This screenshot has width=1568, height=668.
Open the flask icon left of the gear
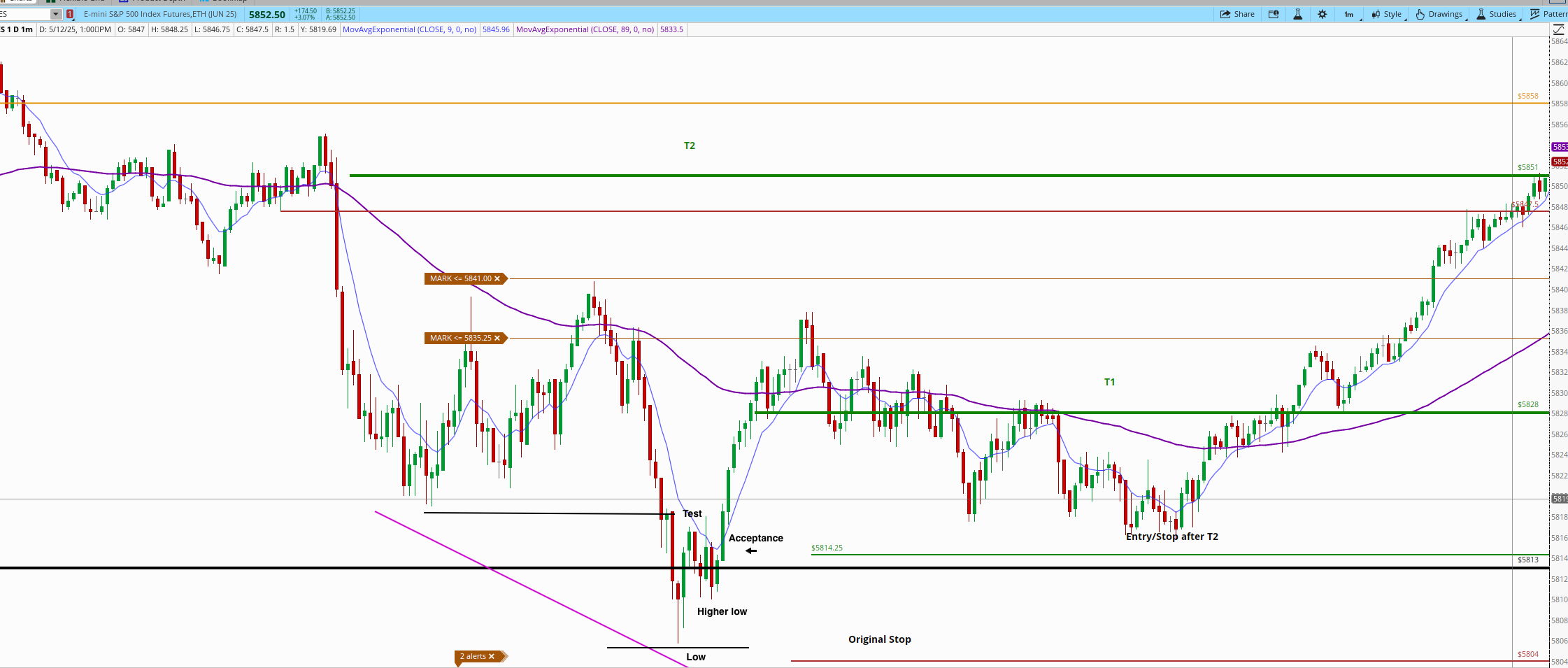[x=1298, y=14]
